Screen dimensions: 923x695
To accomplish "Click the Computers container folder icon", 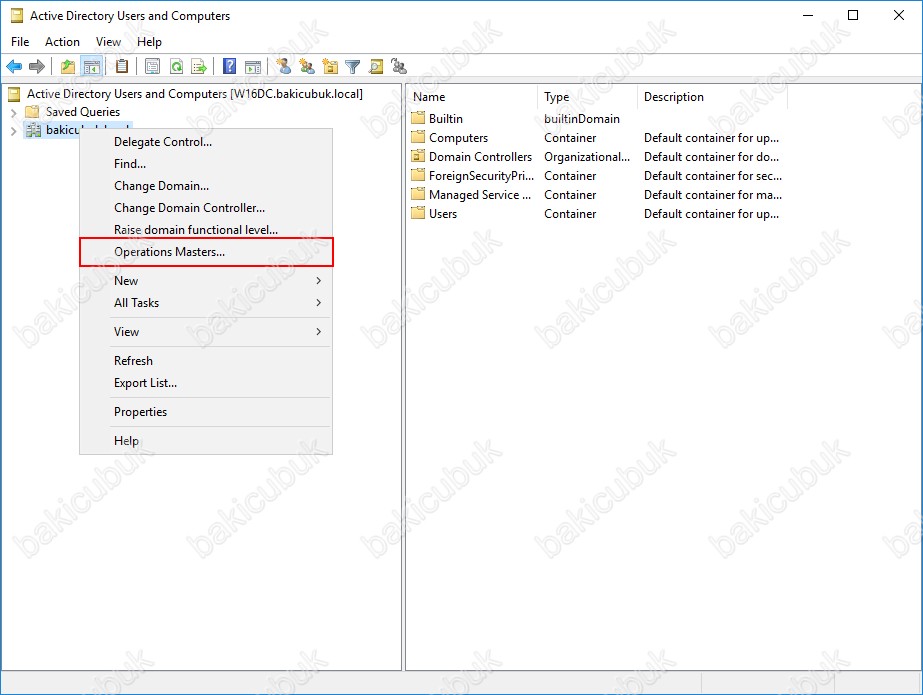I will 418,138.
